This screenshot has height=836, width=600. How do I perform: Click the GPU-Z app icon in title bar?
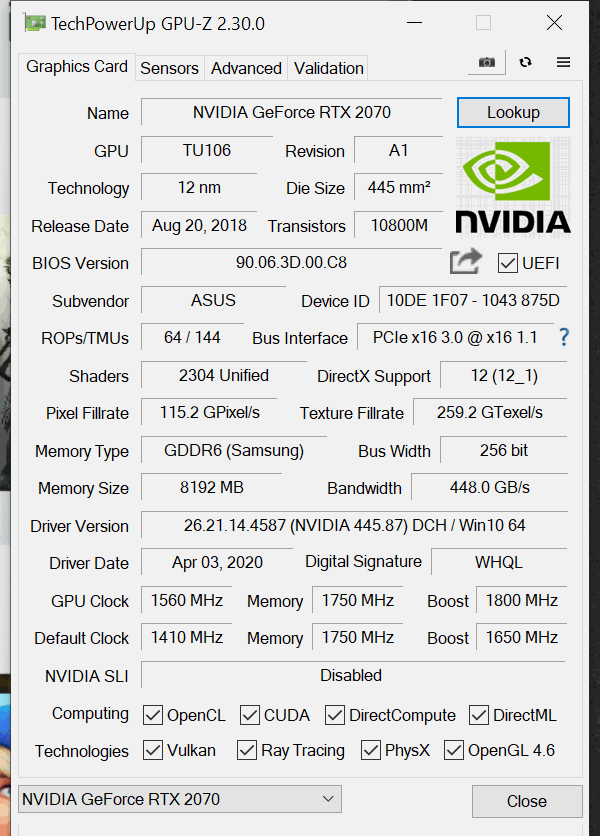click(35, 23)
